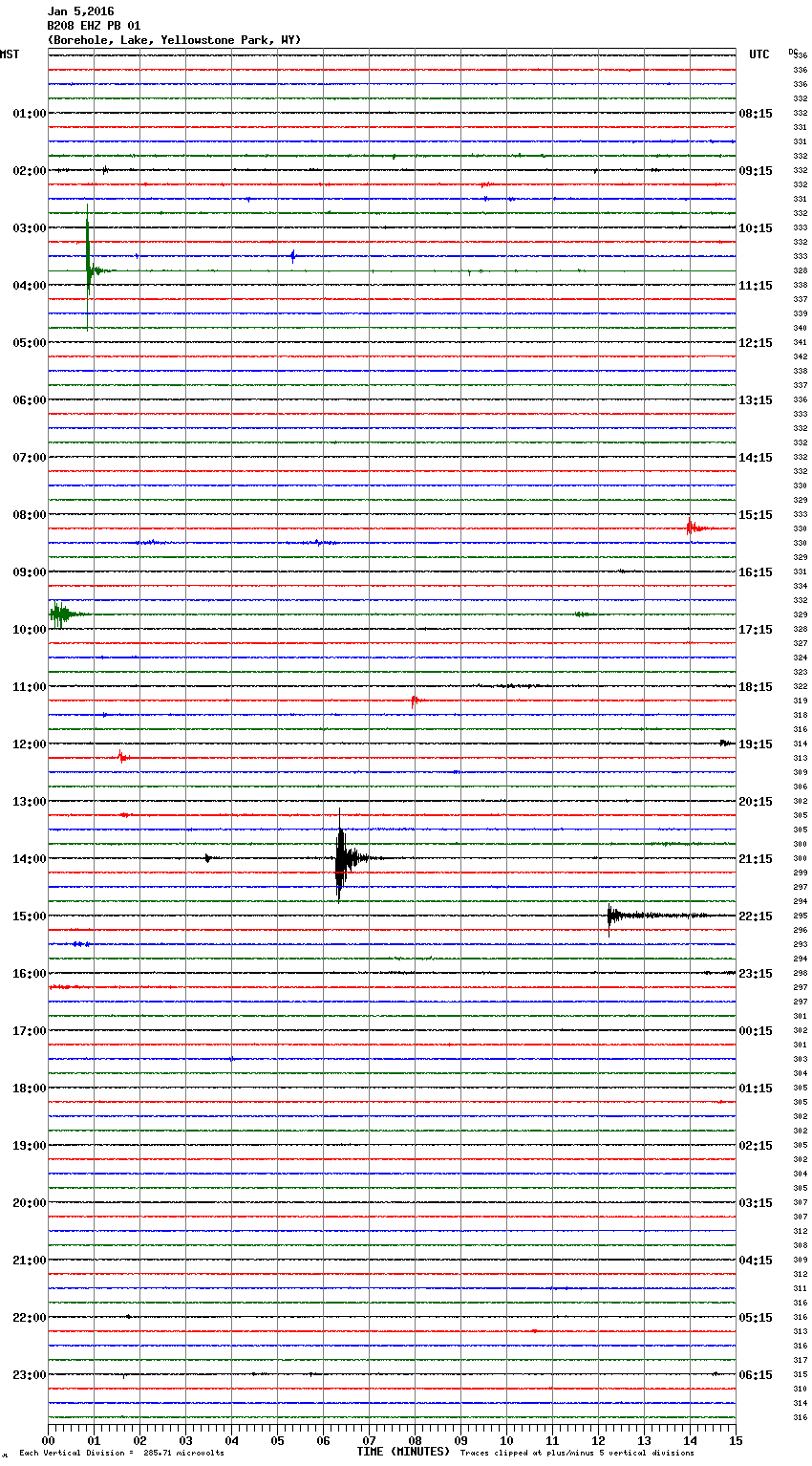Click the 19:15 UTC time label
This screenshot has height=1466, width=812.
tap(756, 744)
